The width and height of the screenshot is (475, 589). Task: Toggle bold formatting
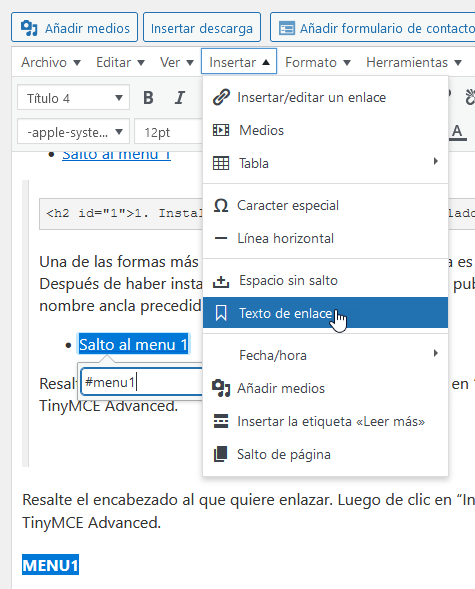[148, 98]
